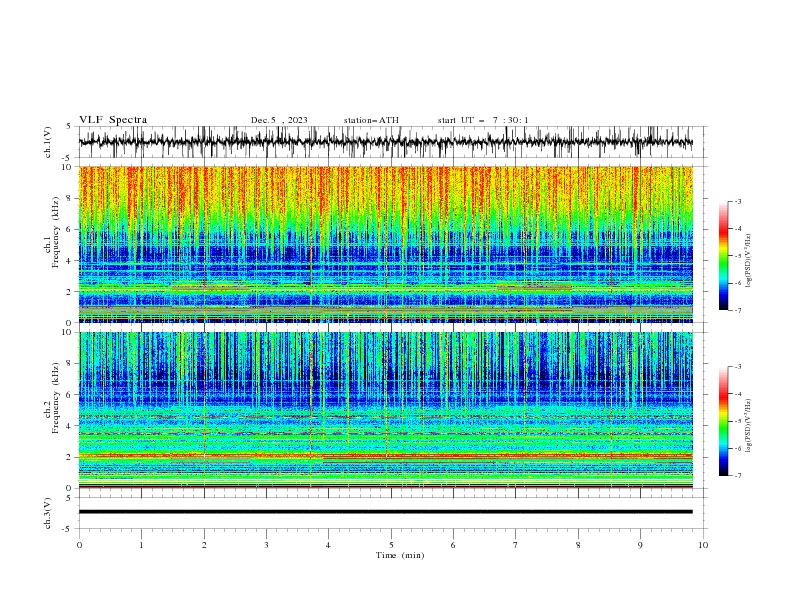792x612 pixels.
Task: Click the time axis tick label "9"
Action: tap(640, 545)
